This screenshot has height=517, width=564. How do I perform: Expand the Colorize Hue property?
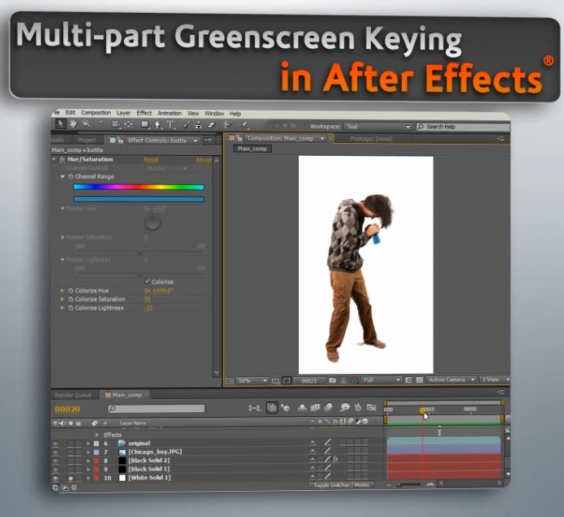coord(62,290)
